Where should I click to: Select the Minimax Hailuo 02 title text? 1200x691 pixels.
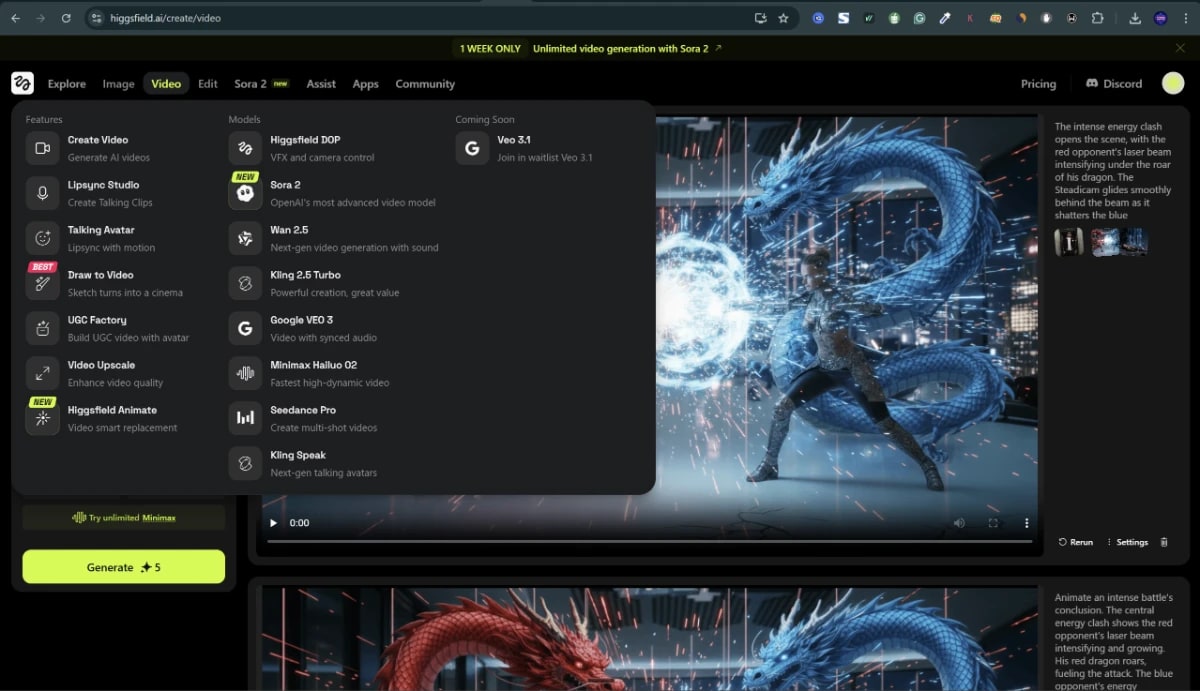[x=313, y=365]
